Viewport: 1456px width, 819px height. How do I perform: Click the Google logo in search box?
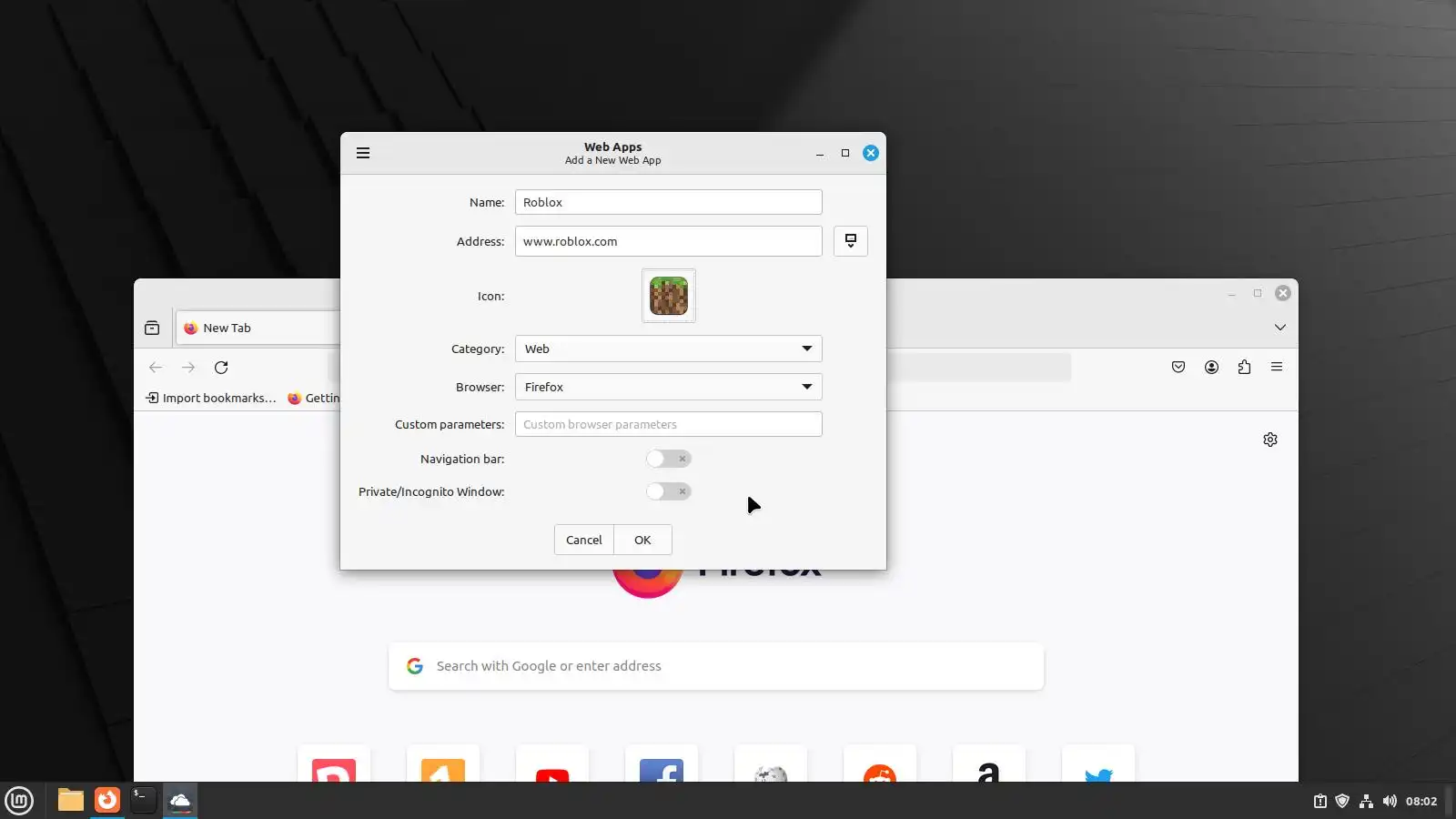415,666
